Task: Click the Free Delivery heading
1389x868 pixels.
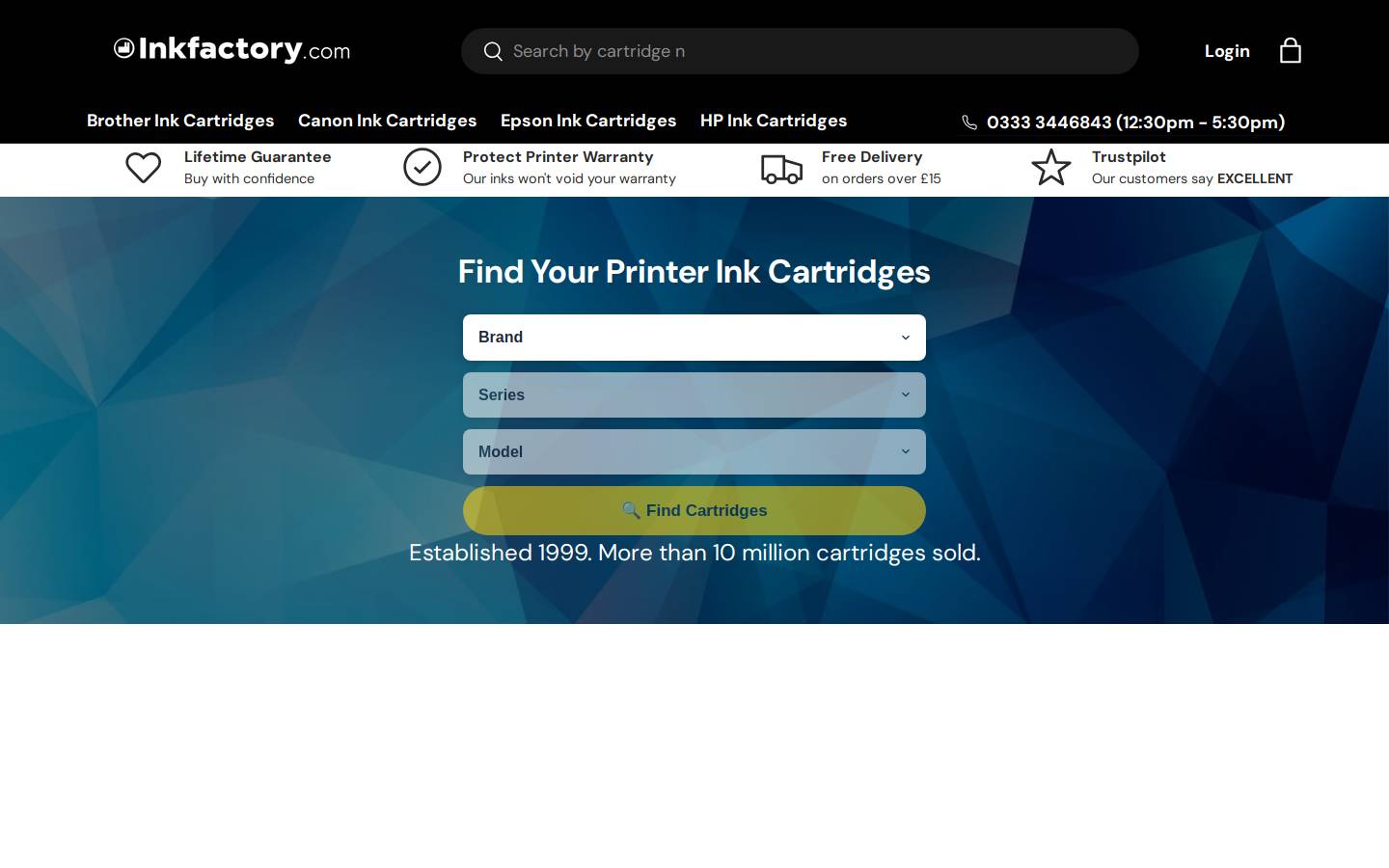Action: point(872,156)
